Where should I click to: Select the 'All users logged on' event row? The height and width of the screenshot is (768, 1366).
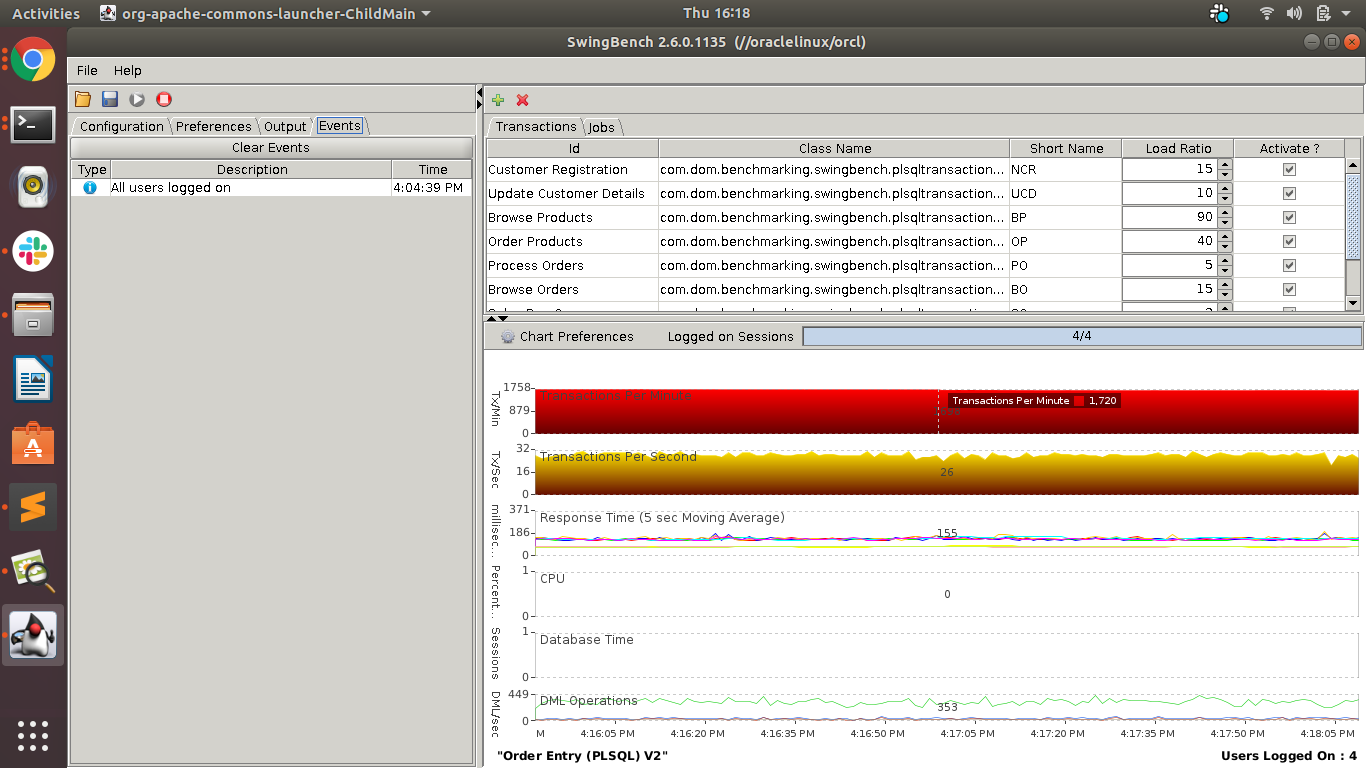271,188
